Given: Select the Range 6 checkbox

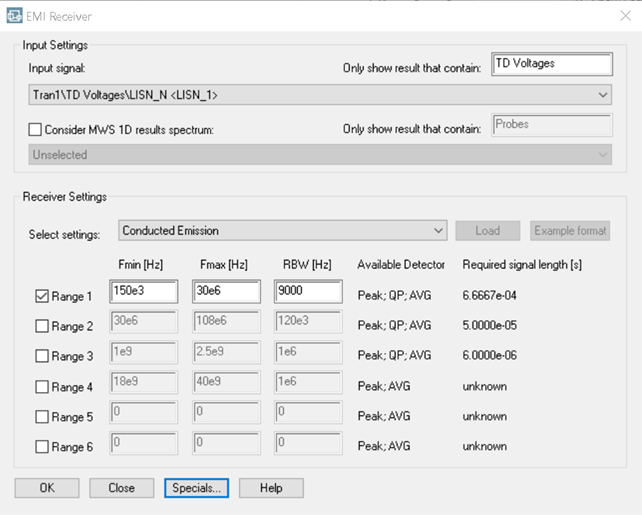Looking at the screenshot, I should tap(42, 446).
